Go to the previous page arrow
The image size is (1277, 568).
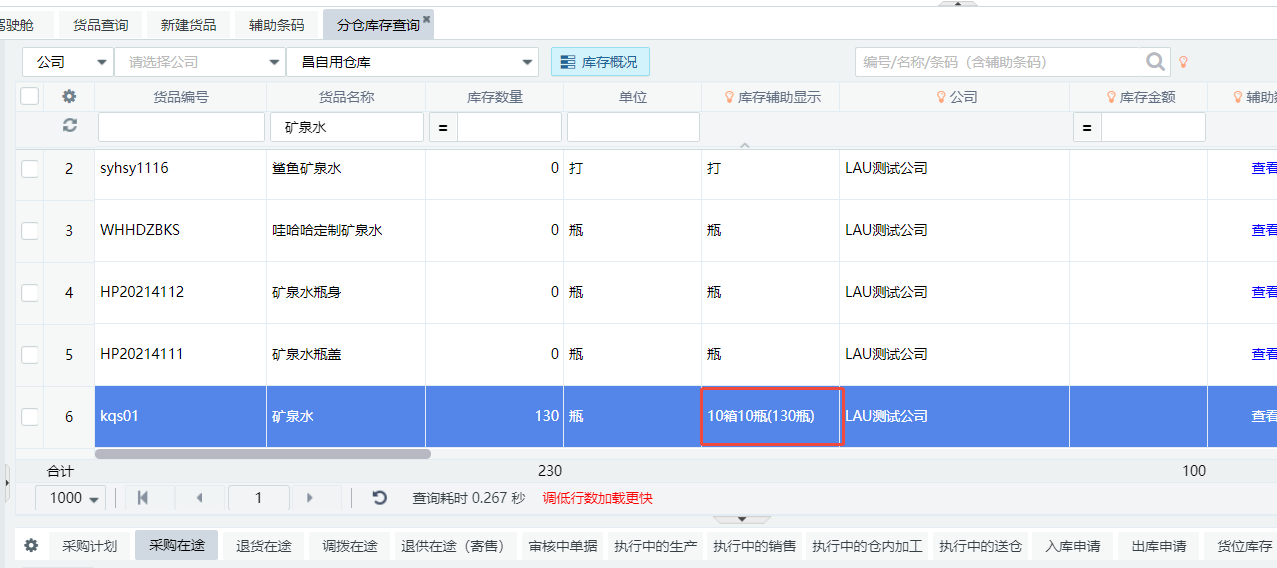[x=199, y=498]
